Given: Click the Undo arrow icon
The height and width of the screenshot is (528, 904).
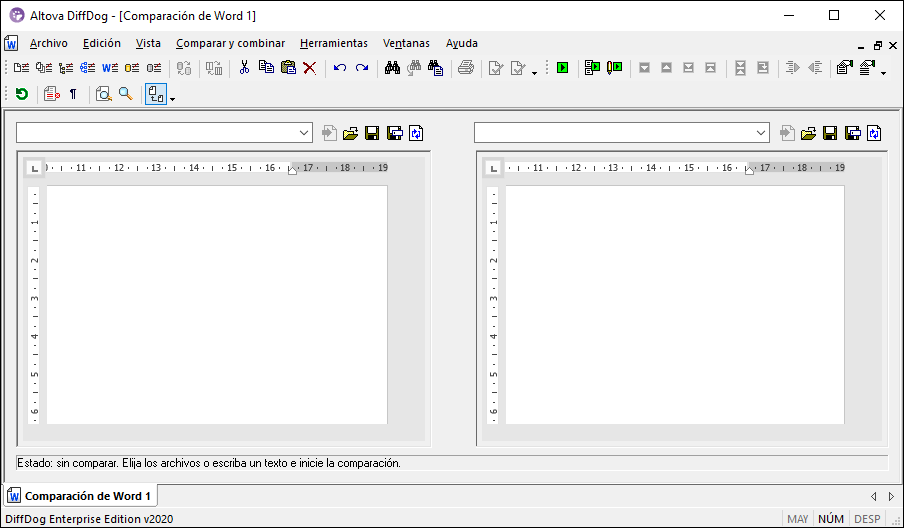Looking at the screenshot, I should point(340,68).
